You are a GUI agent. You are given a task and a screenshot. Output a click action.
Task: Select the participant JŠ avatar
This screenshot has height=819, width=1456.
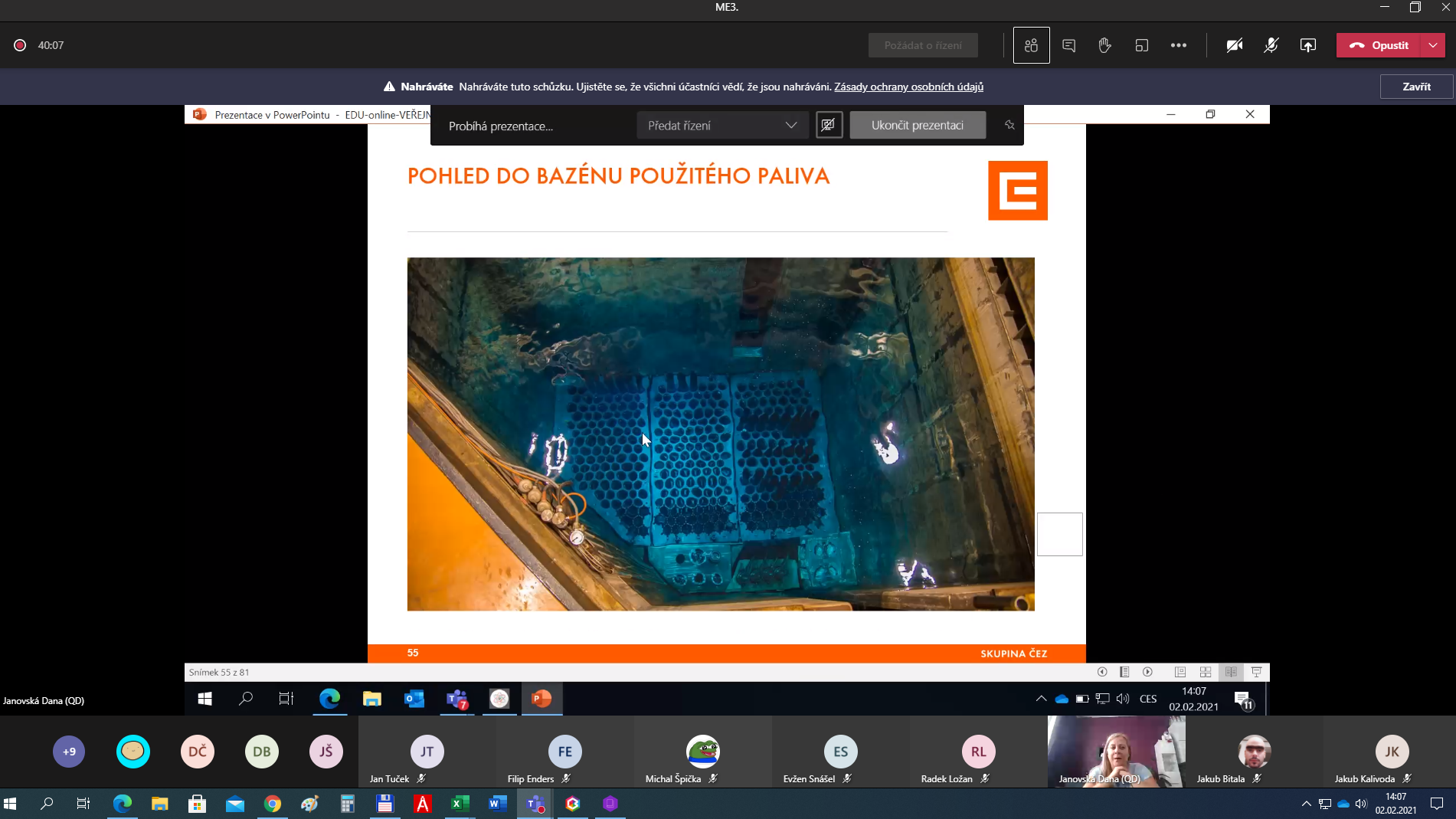(326, 752)
